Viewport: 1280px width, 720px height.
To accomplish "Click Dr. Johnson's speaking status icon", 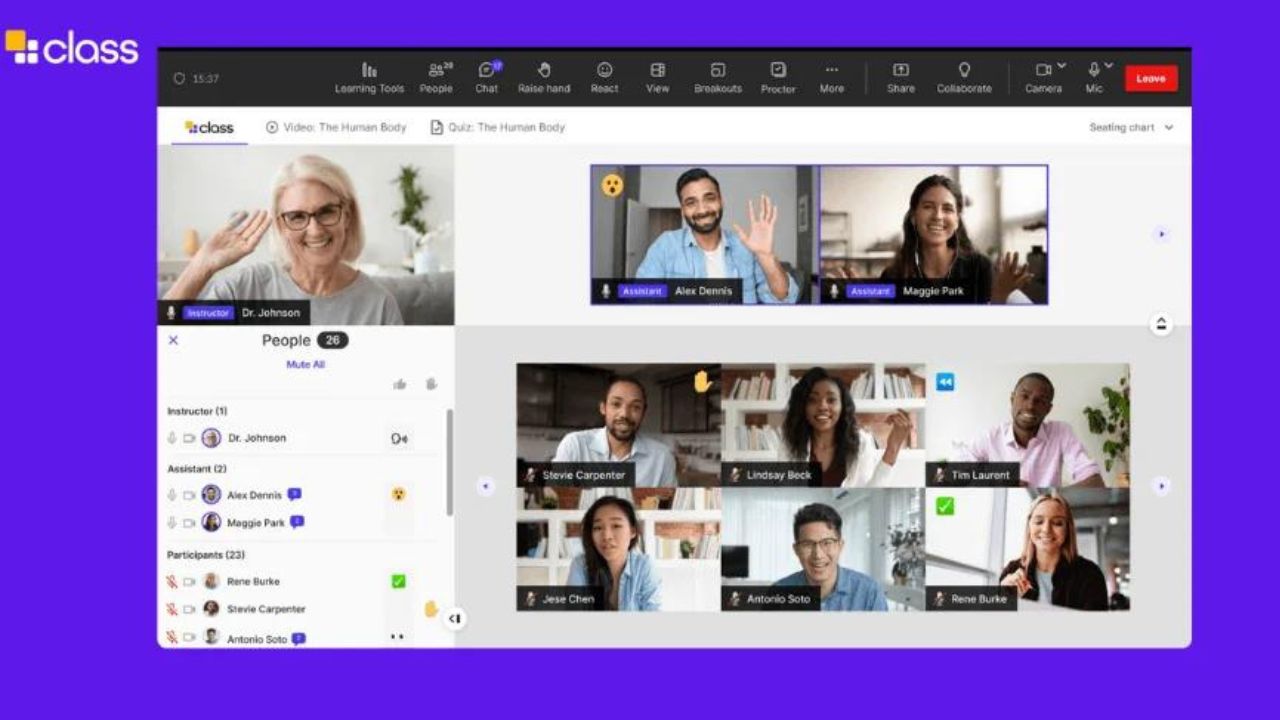I will 399,438.
